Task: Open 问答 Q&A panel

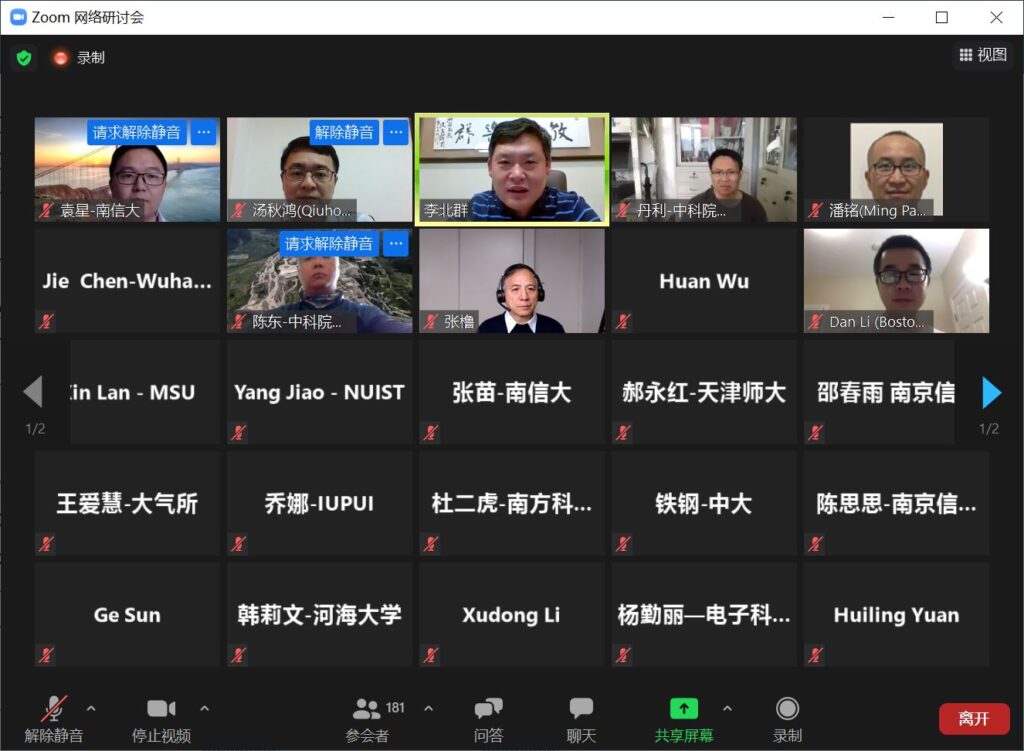Action: 488,718
